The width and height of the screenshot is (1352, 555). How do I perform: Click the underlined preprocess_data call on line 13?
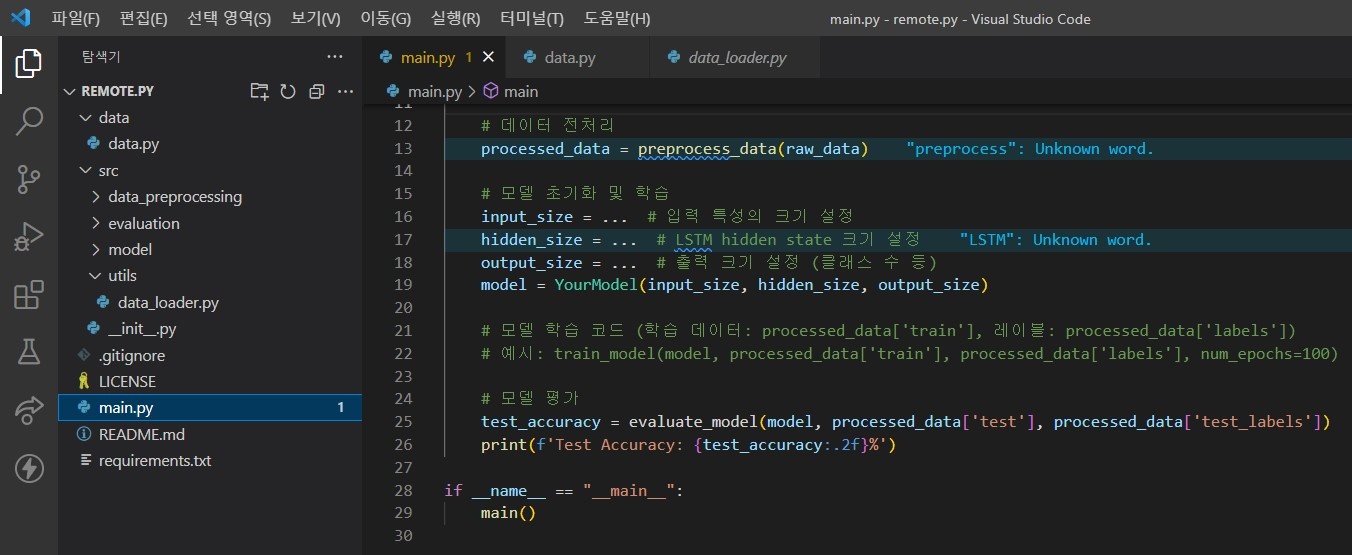tap(707, 149)
